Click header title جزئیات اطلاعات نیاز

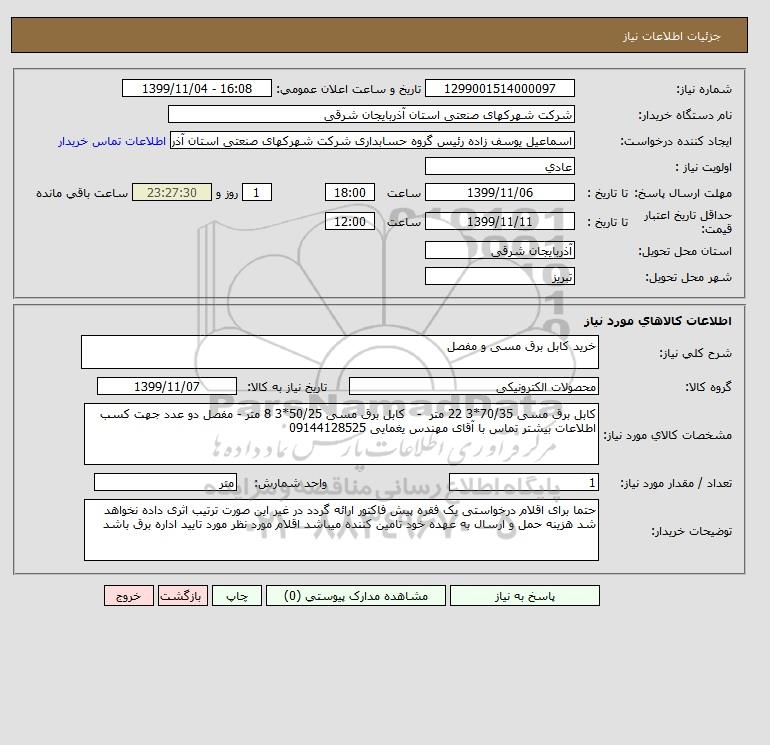pos(672,36)
